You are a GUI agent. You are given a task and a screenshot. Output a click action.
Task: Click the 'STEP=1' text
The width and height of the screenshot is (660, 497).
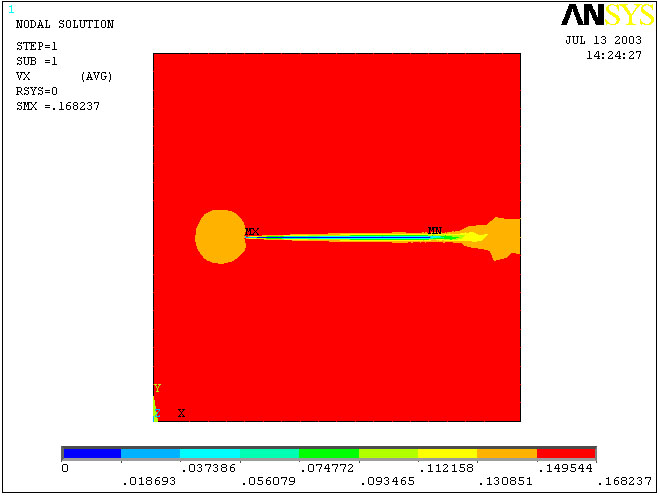[37, 46]
